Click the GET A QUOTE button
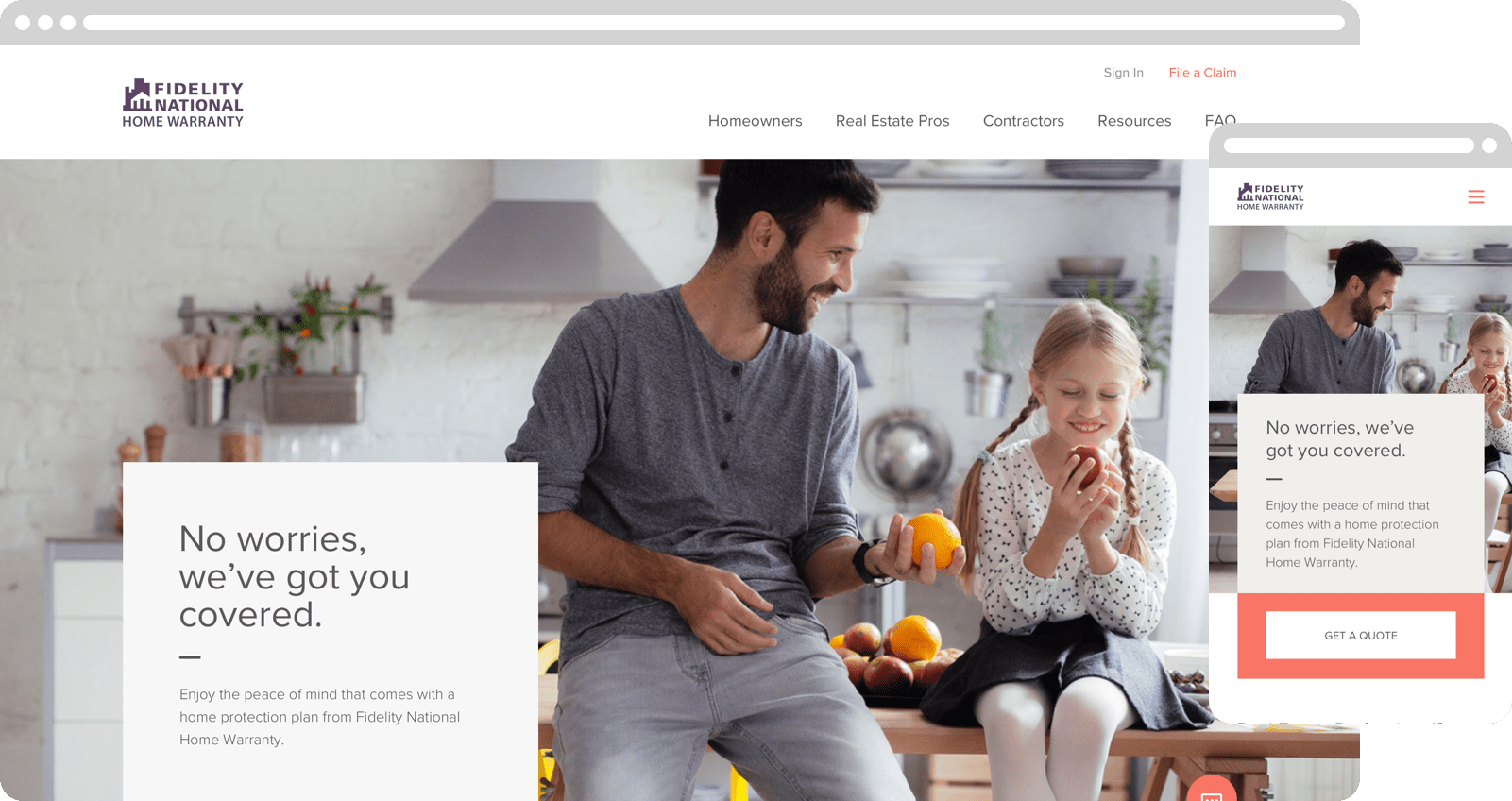Screen dimensions: 1512x801 1361,636
